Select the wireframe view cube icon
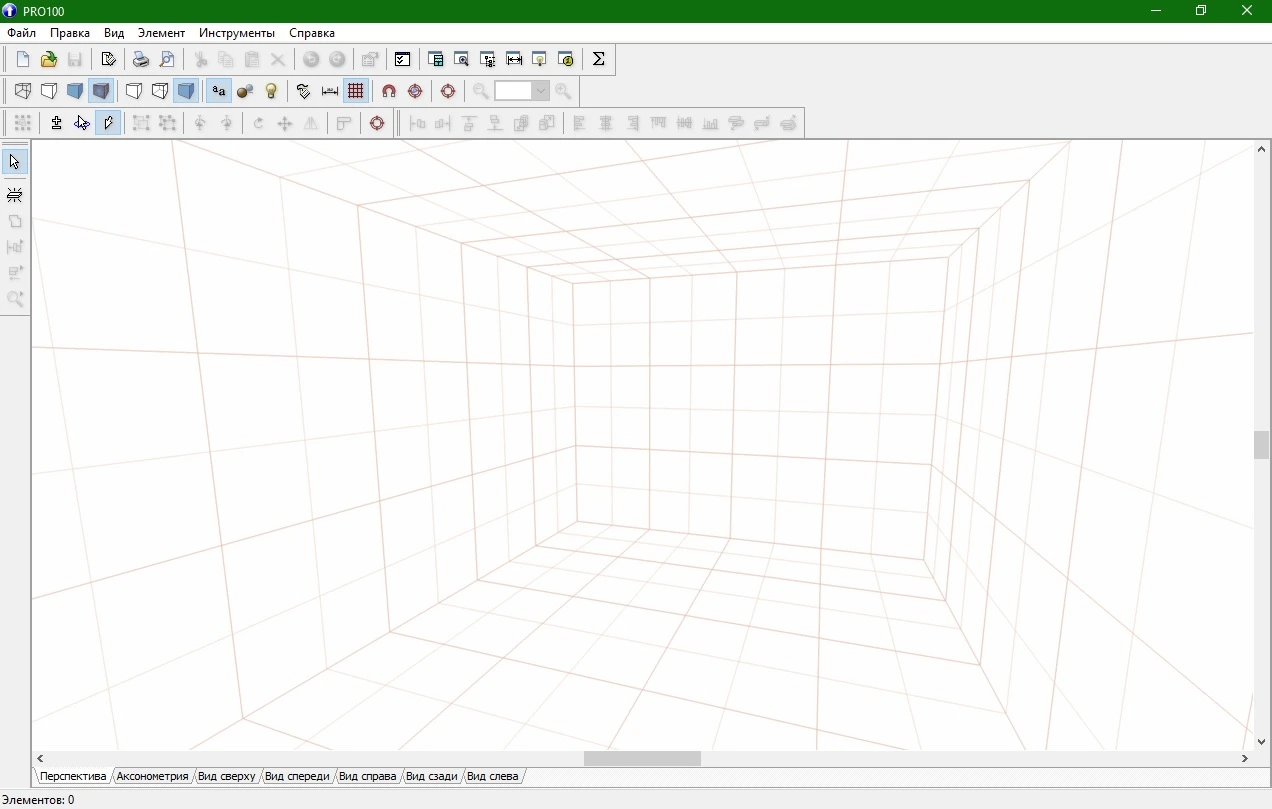 coord(22,91)
